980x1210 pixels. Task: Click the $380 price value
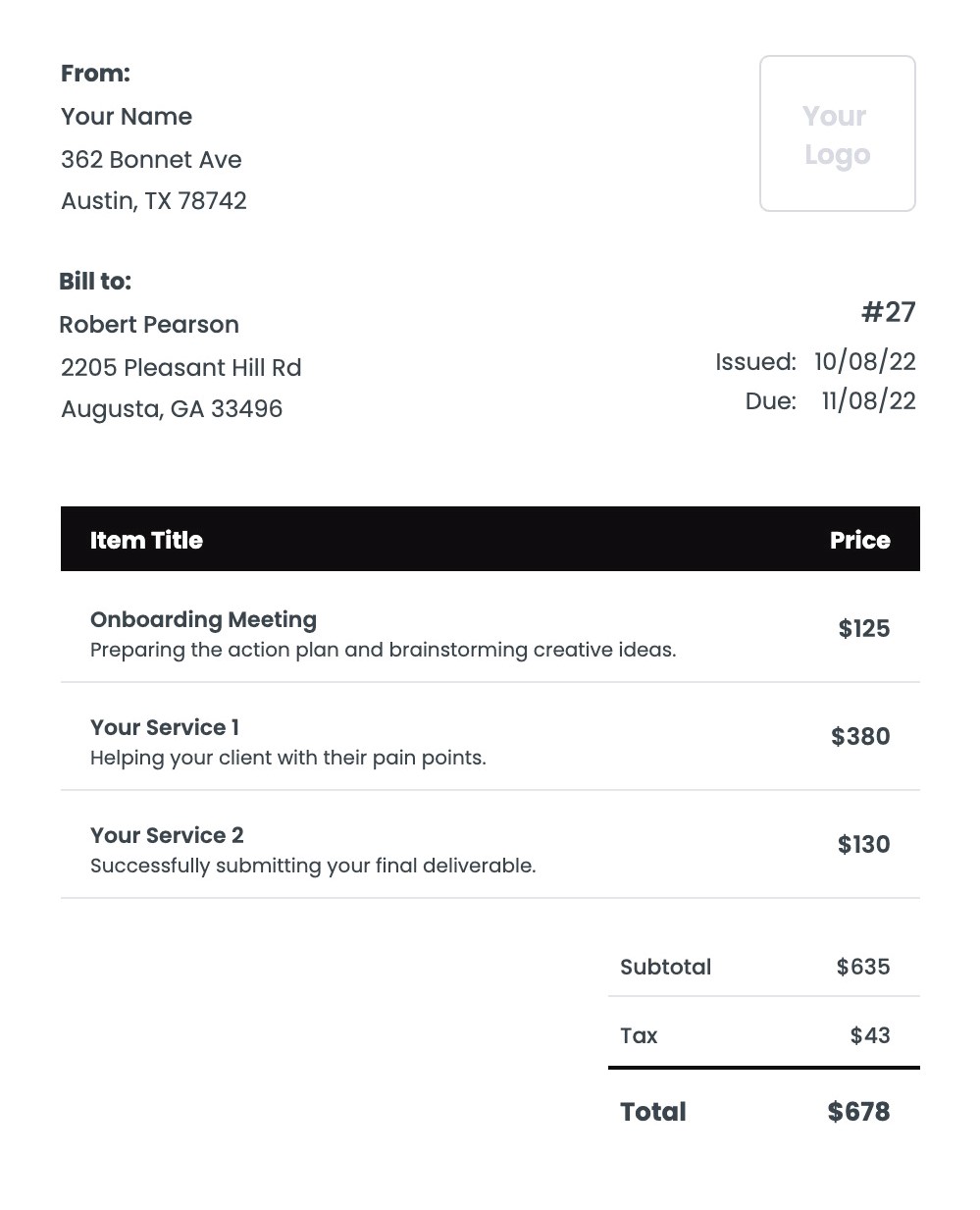pos(859,737)
